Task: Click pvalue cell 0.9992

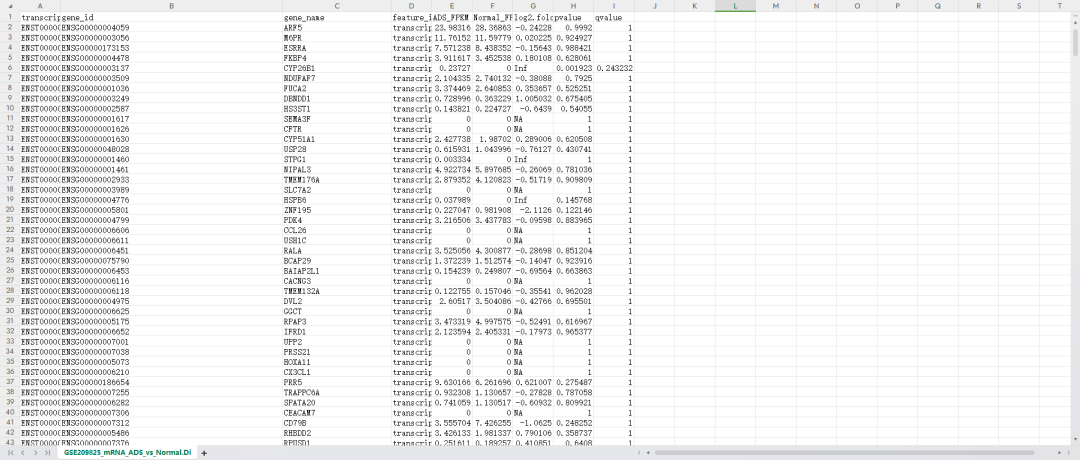Action: (573, 28)
